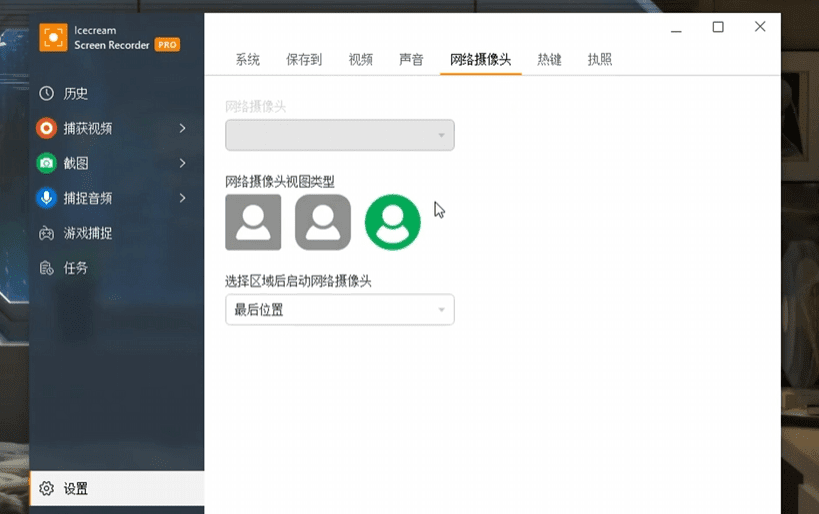Screen dimensions: 819x514
Task: Click the blue 捕捉音频 microphone icon
Action: (x=46, y=198)
